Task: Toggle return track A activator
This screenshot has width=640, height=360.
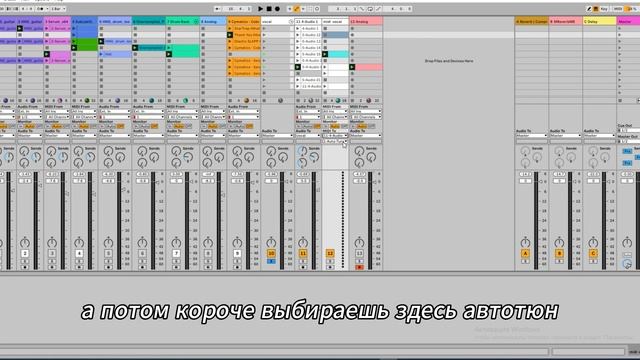Action: point(525,253)
